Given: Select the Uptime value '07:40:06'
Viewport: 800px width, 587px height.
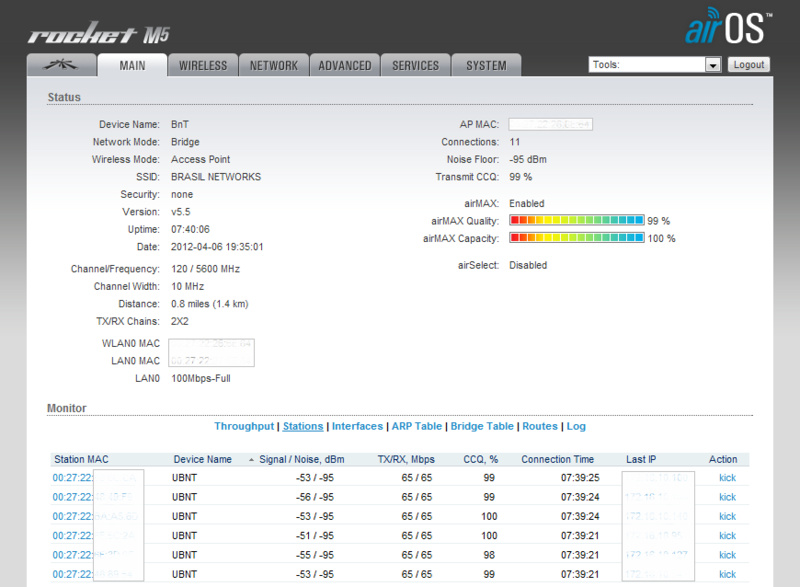Looking at the screenshot, I should [190, 229].
